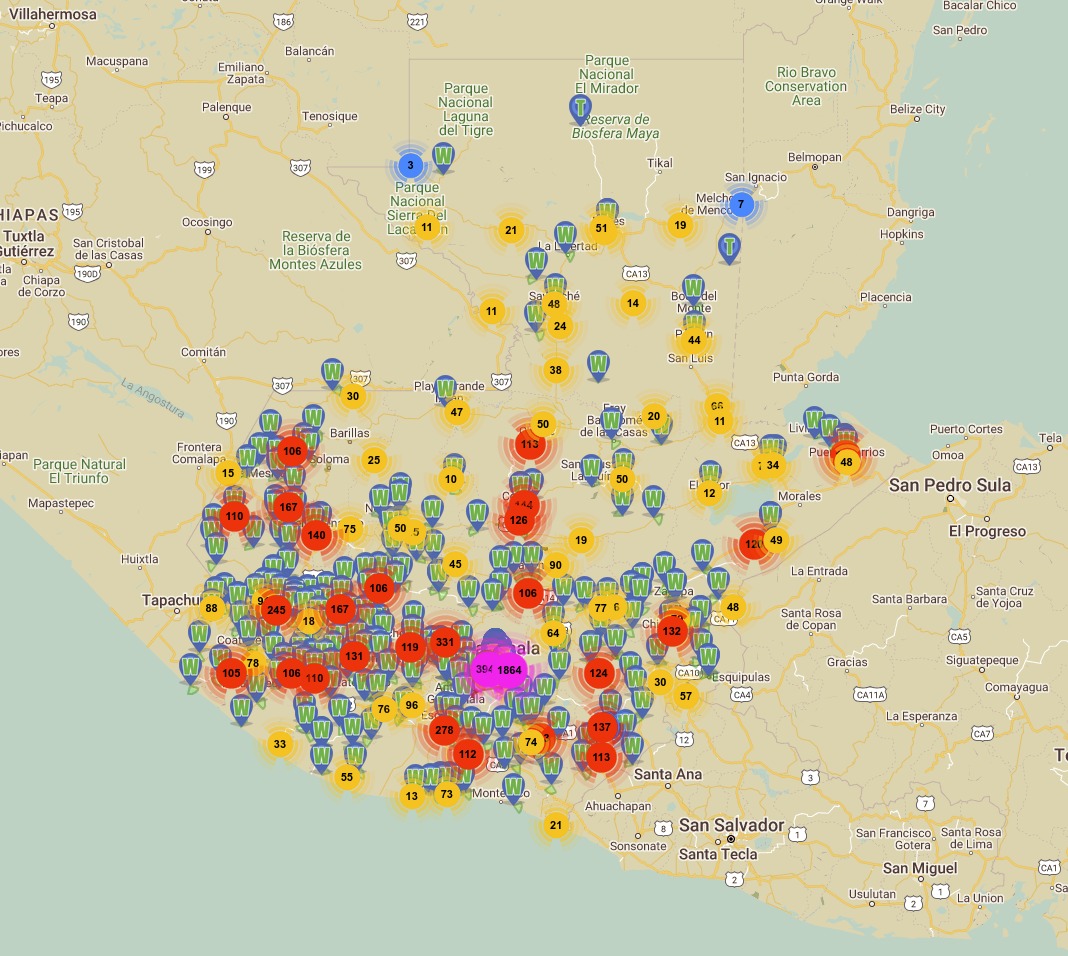Click the magenta 394 cluster marker
The height and width of the screenshot is (956, 1068).
pyautogui.click(x=484, y=669)
